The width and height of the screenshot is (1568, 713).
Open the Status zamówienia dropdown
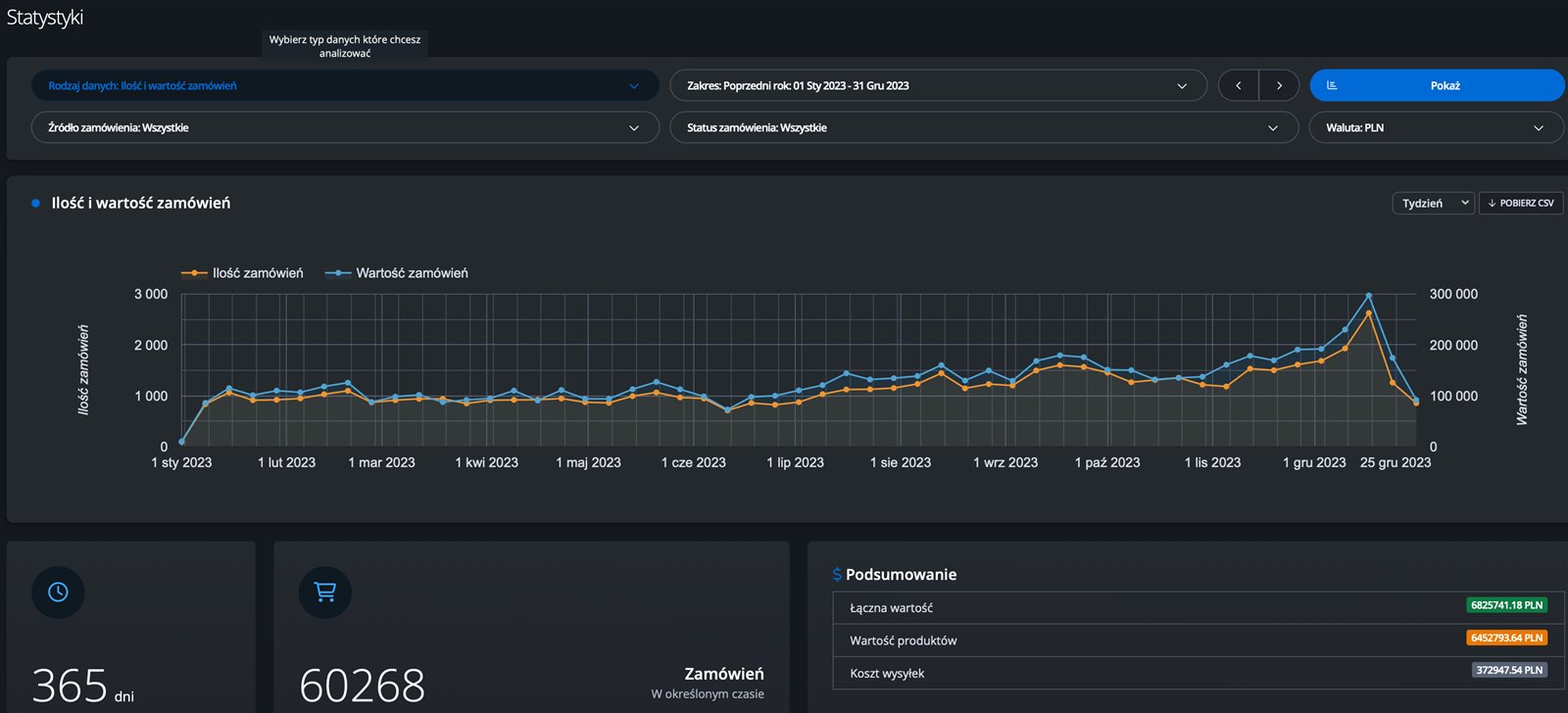(x=983, y=128)
